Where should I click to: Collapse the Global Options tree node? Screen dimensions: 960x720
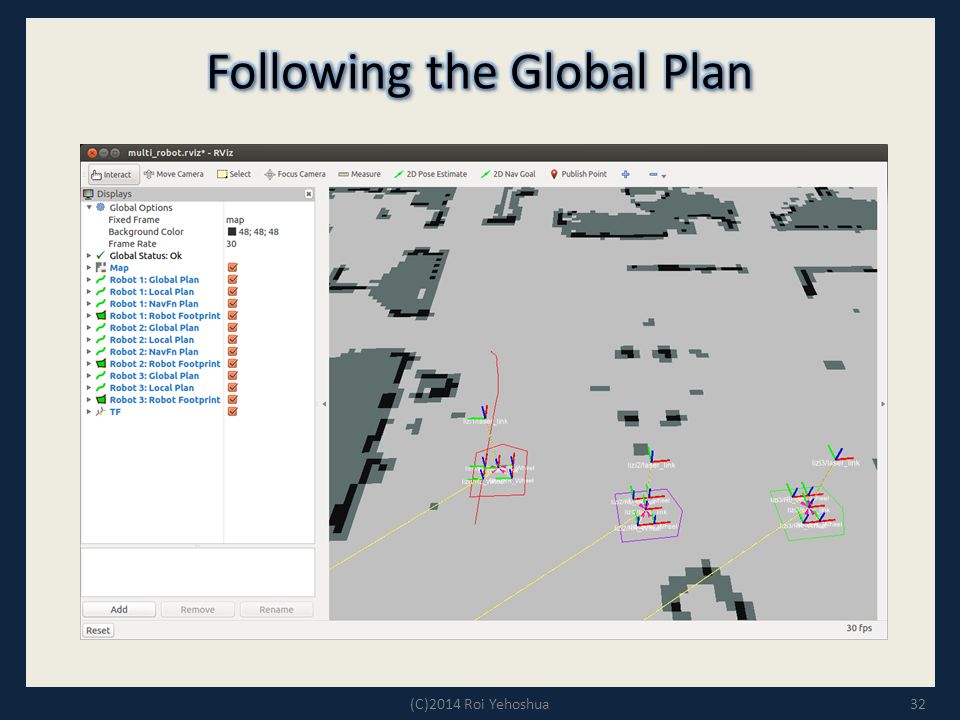[89, 208]
